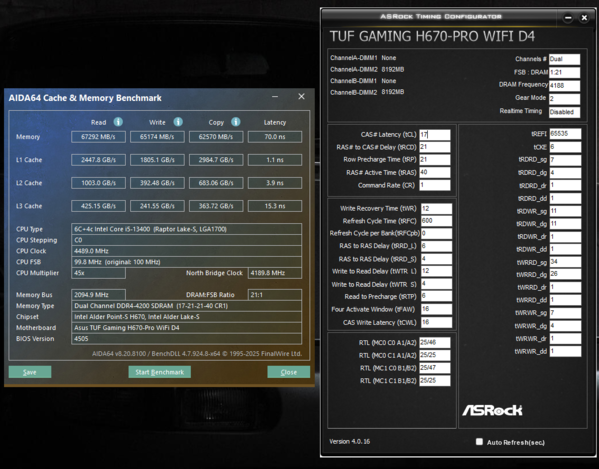Click the Gear Mode value box
The image size is (599, 469).
coord(564,99)
